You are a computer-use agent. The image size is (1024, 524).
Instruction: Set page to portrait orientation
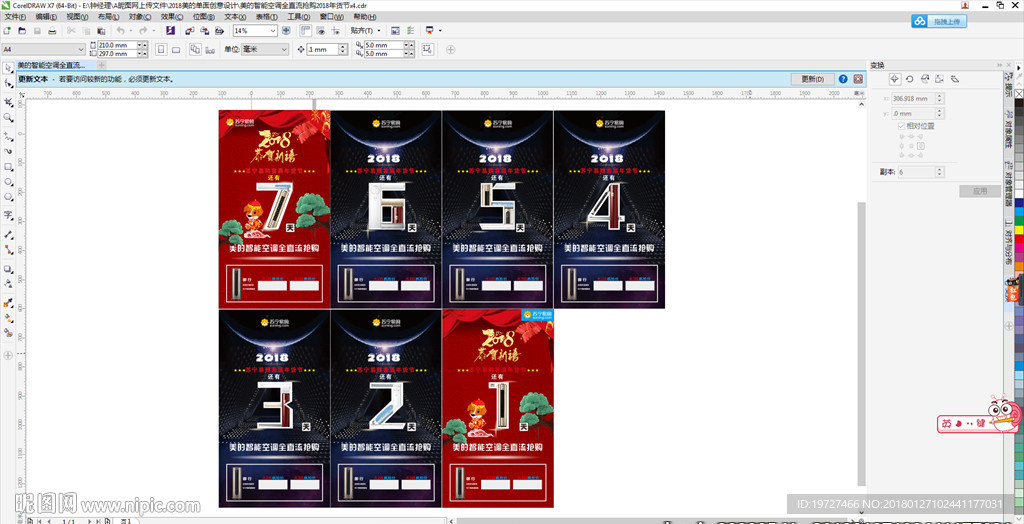[161, 49]
